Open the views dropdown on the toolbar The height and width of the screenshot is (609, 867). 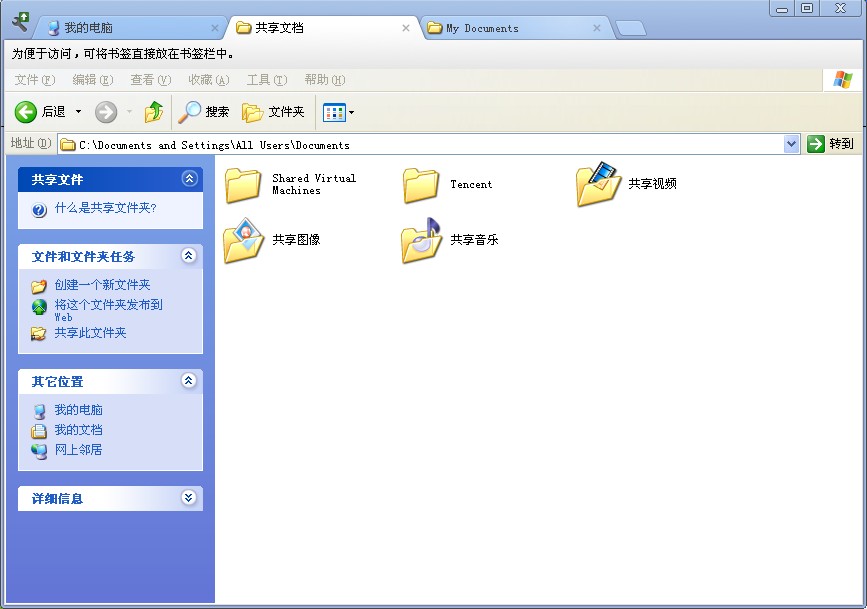tap(349, 112)
